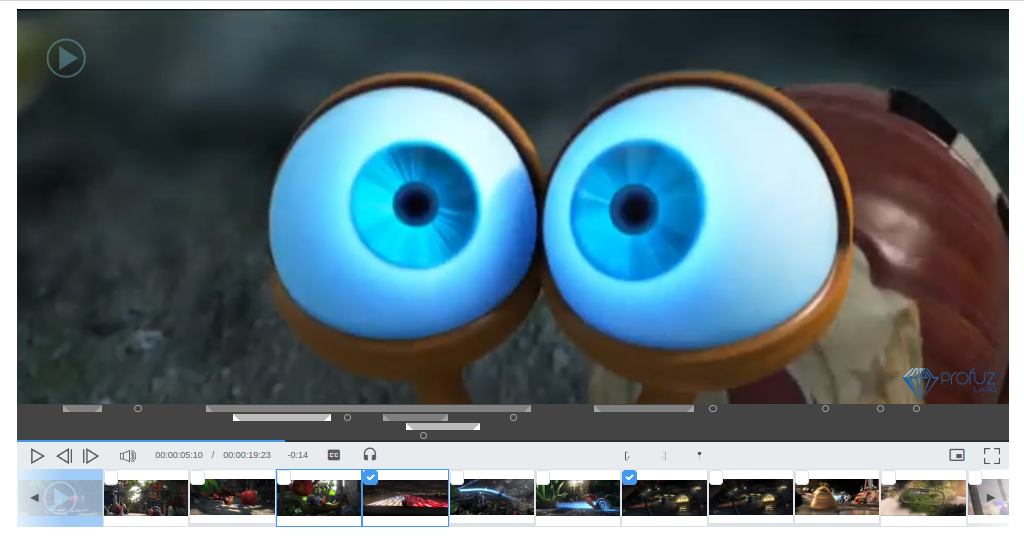Image resolution: width=1024 pixels, height=538 pixels.
Task: Check the aerial race track thumbnail's checkbox
Action: [x=889, y=478]
